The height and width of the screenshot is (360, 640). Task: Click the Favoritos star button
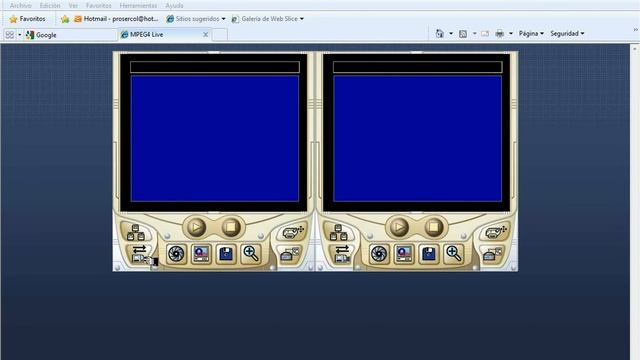click(27, 19)
